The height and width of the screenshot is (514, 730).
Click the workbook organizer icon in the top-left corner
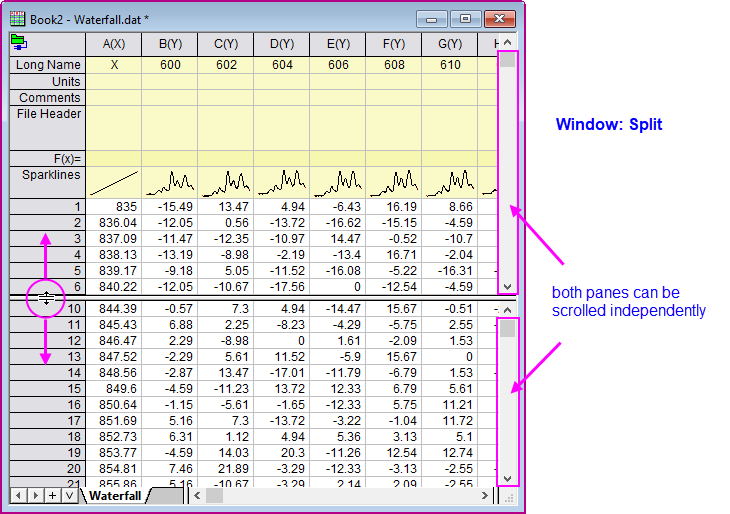18,42
